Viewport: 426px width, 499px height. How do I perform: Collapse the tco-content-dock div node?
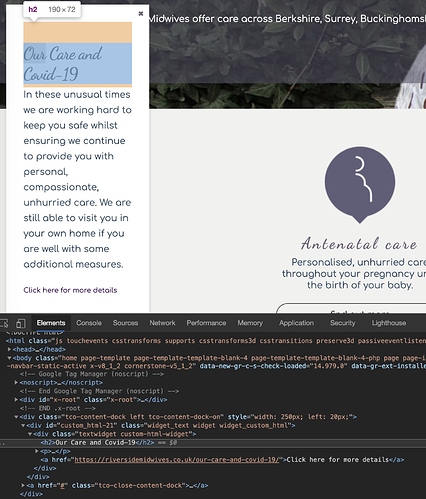(16, 417)
